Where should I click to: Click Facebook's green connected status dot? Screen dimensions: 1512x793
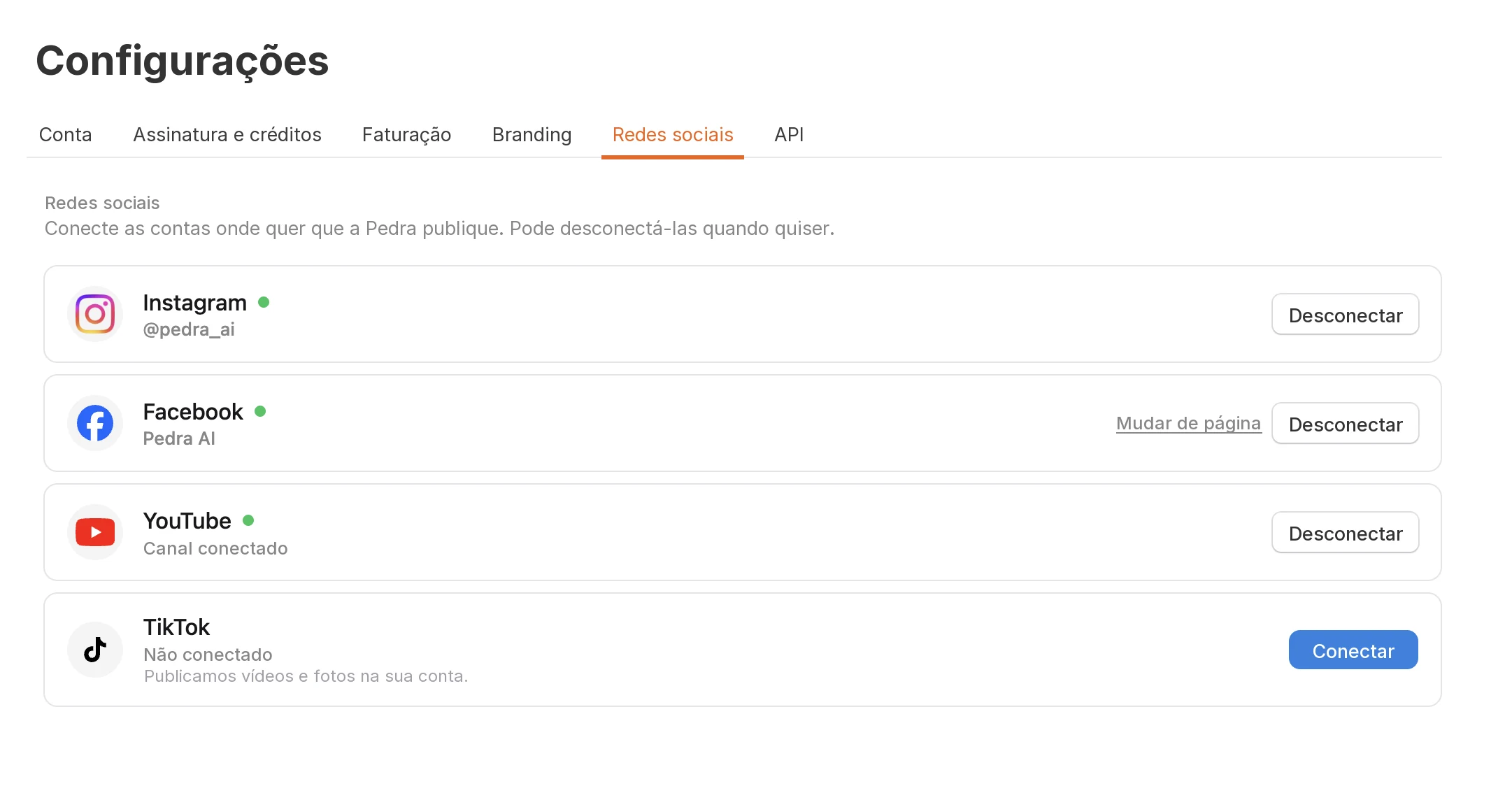point(260,411)
